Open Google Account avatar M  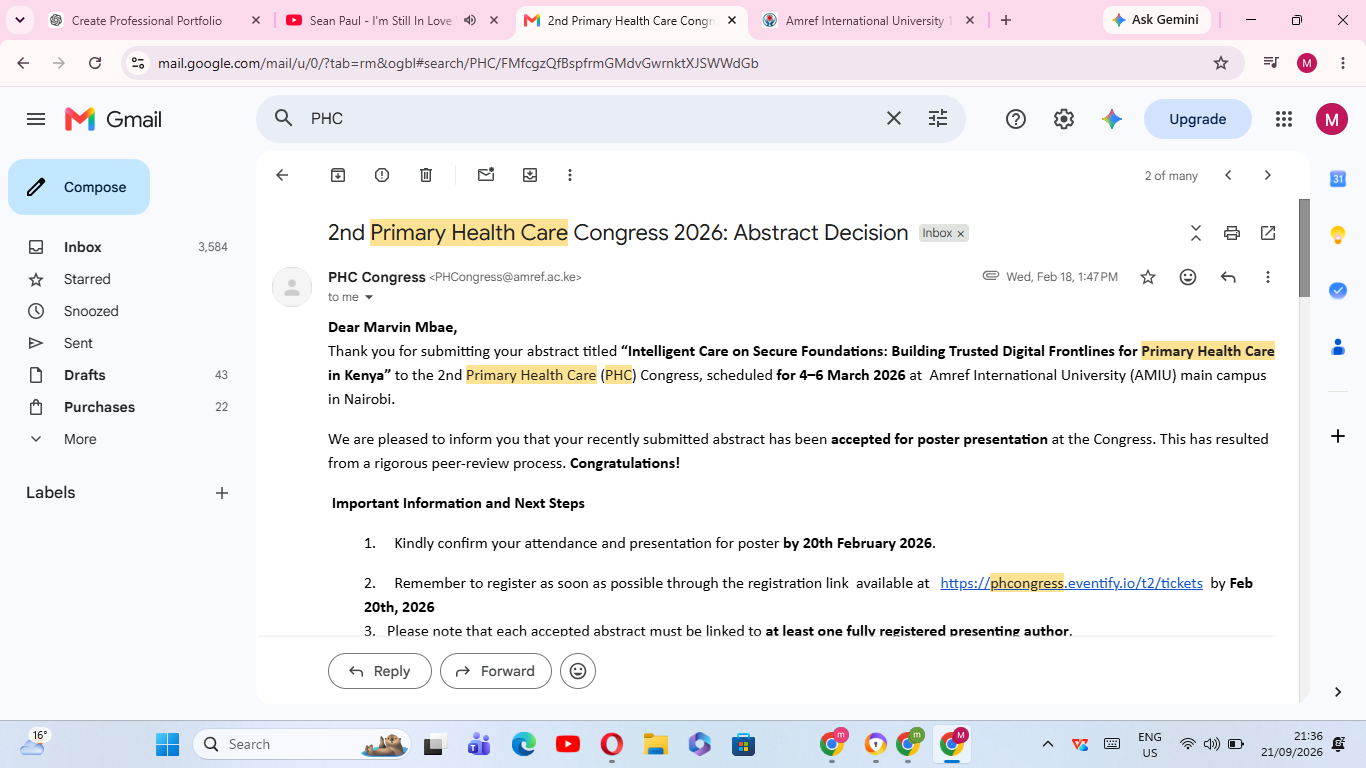click(1331, 119)
